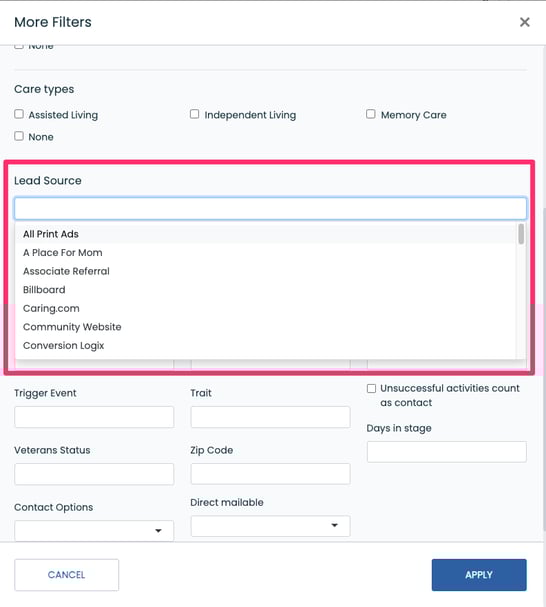
Task: Check None under Care types
Action: pos(19,136)
